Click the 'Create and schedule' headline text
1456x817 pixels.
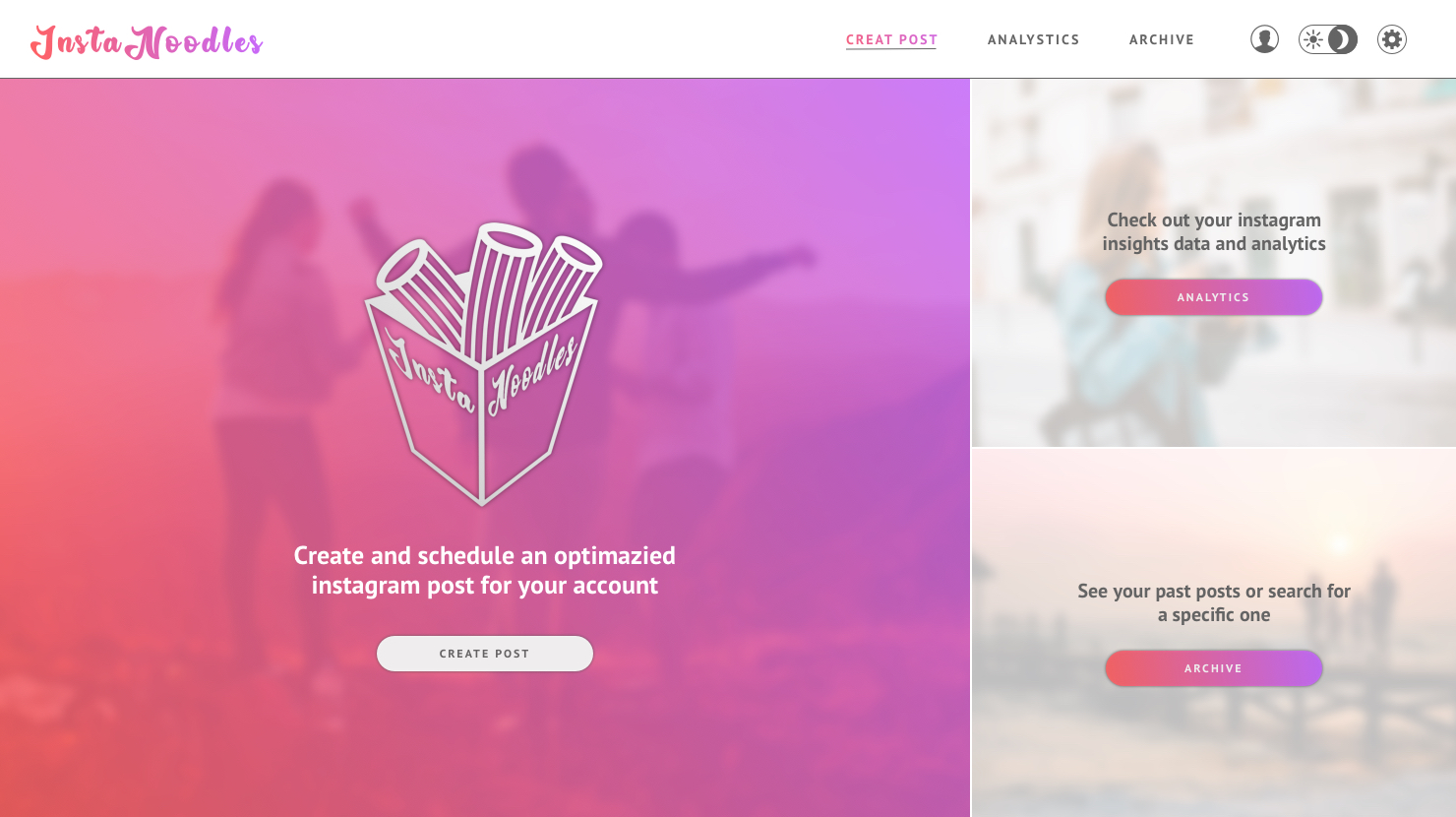pyautogui.click(x=485, y=571)
